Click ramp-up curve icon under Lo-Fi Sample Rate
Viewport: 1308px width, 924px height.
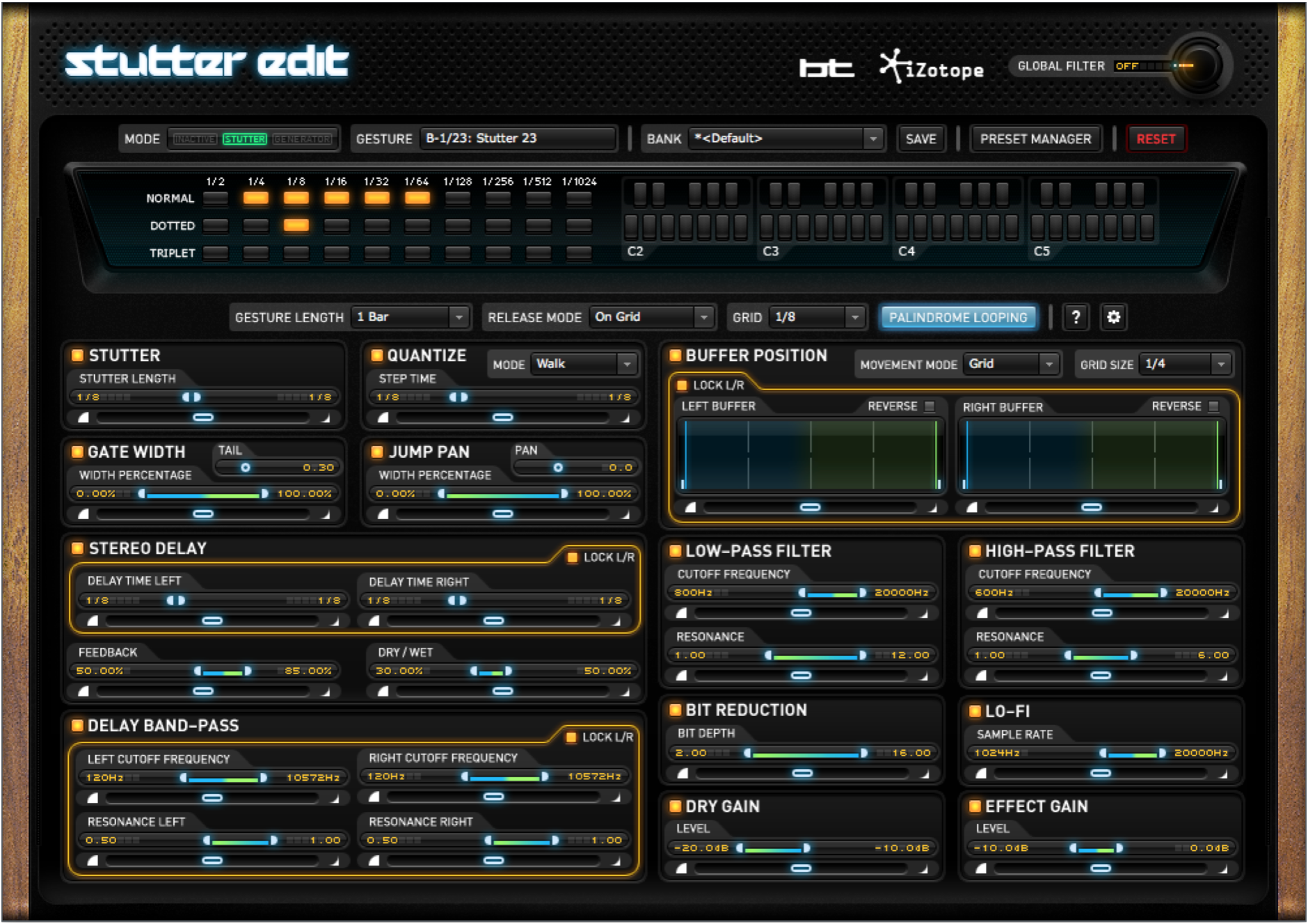coord(982,773)
